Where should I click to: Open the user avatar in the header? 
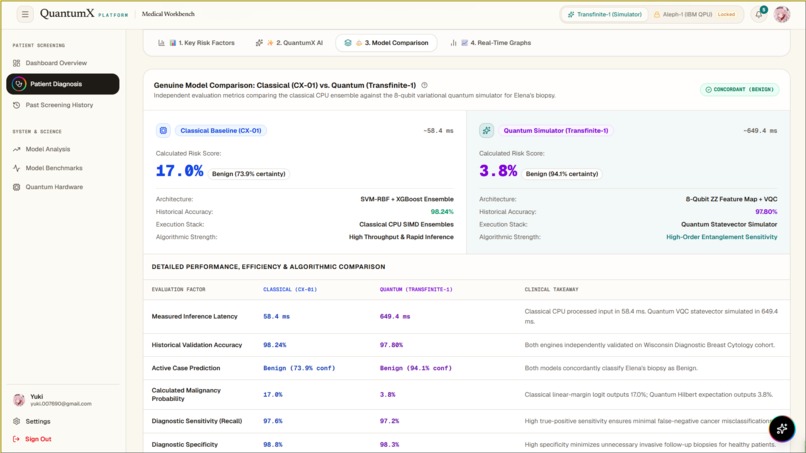[782, 14]
